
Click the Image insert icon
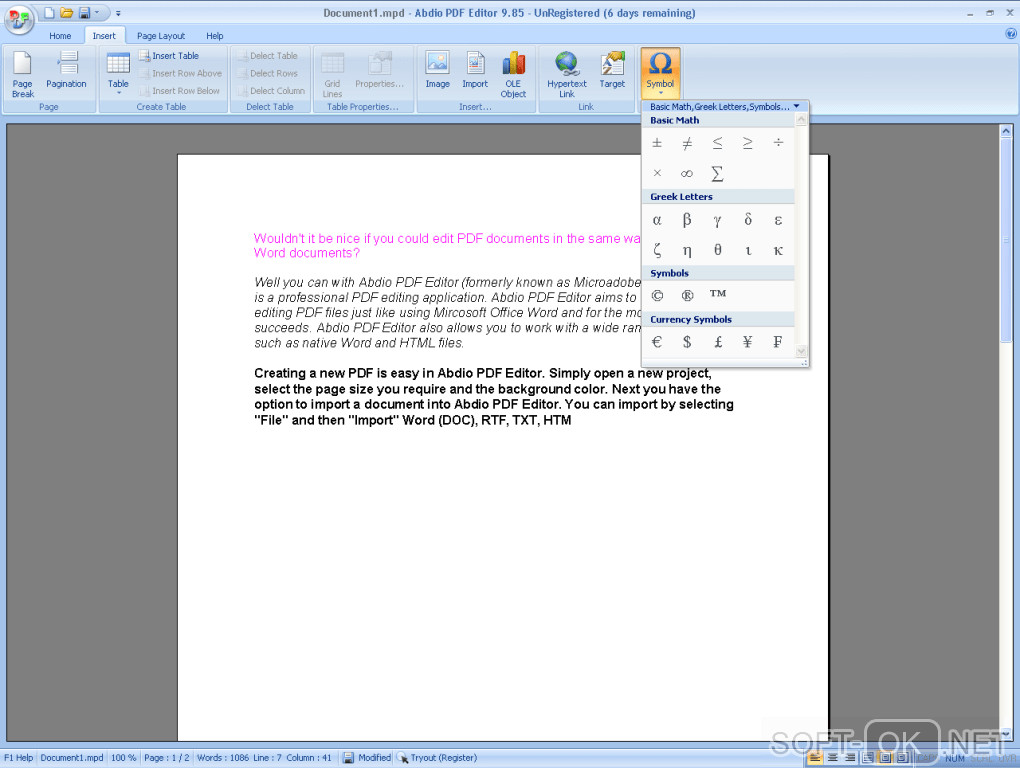point(438,70)
